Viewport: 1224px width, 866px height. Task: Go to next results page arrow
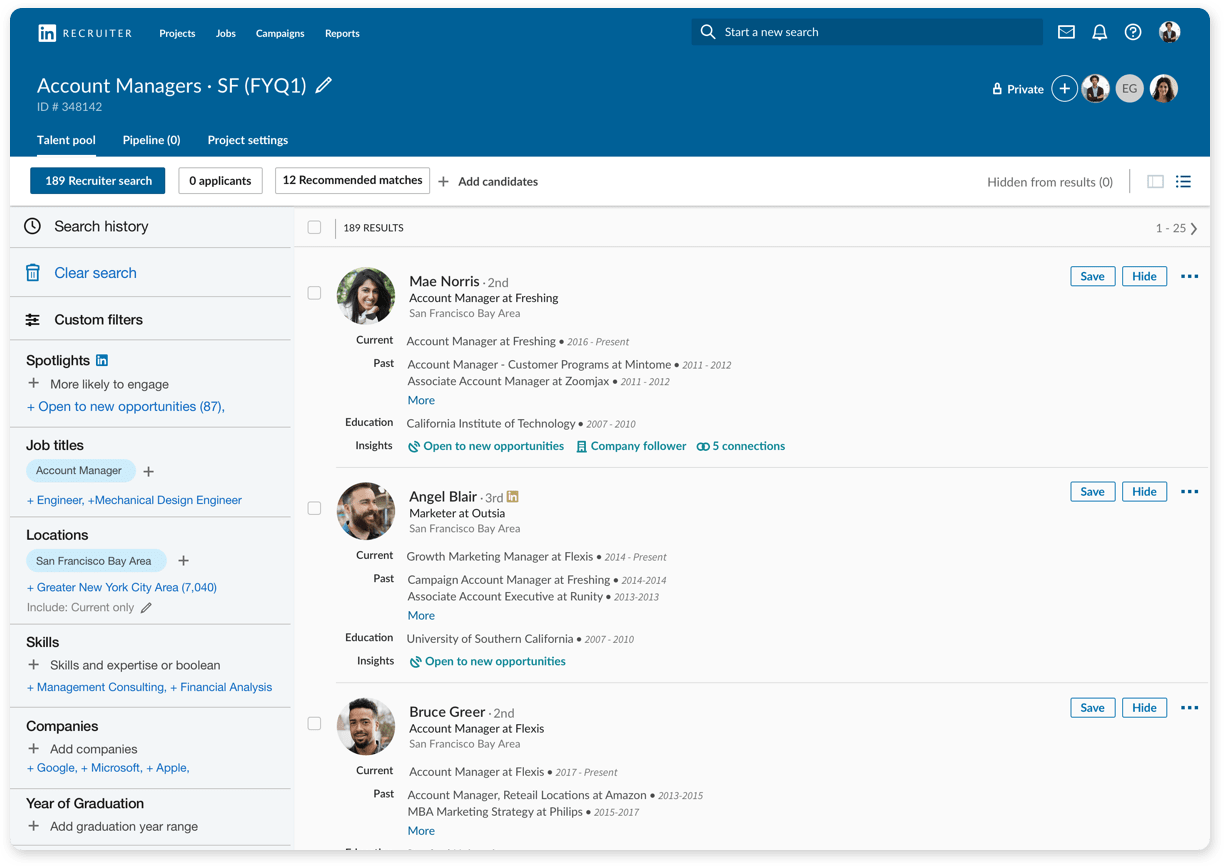(1194, 228)
